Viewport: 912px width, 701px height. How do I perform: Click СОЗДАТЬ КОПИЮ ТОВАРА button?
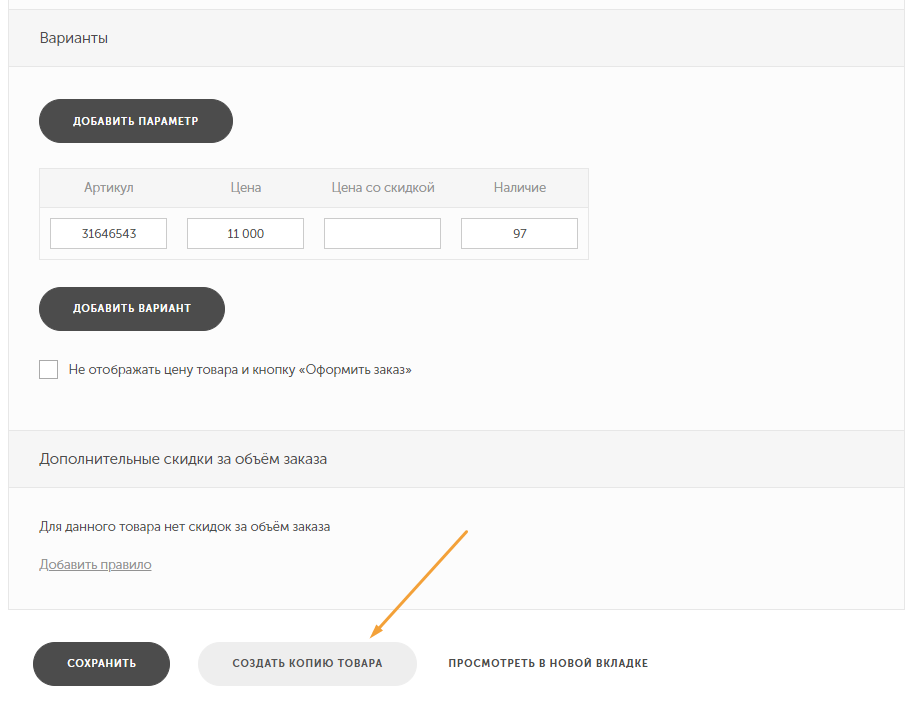[x=307, y=663]
